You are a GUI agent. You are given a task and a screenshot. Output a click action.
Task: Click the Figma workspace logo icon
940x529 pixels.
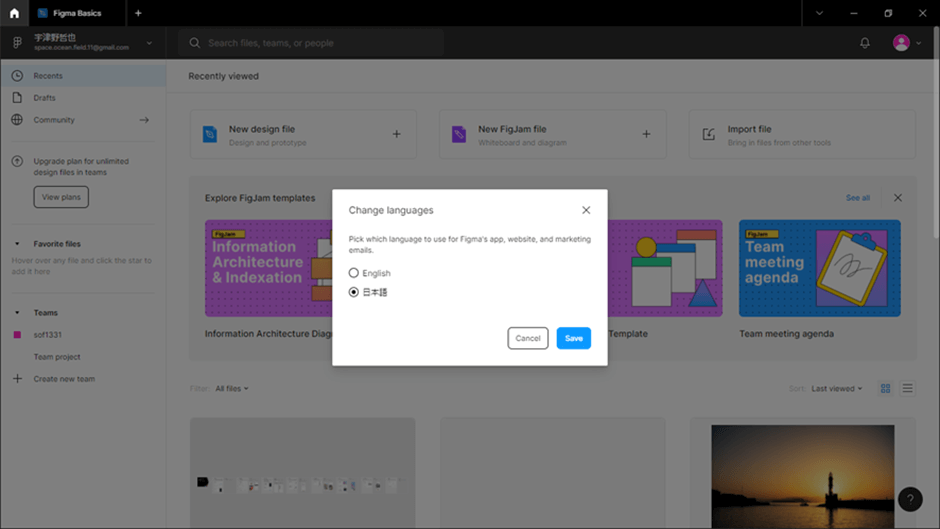[17, 43]
